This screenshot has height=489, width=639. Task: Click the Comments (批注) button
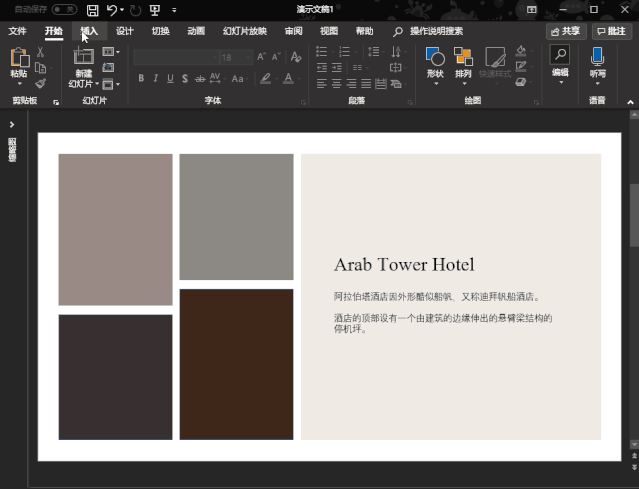612,31
